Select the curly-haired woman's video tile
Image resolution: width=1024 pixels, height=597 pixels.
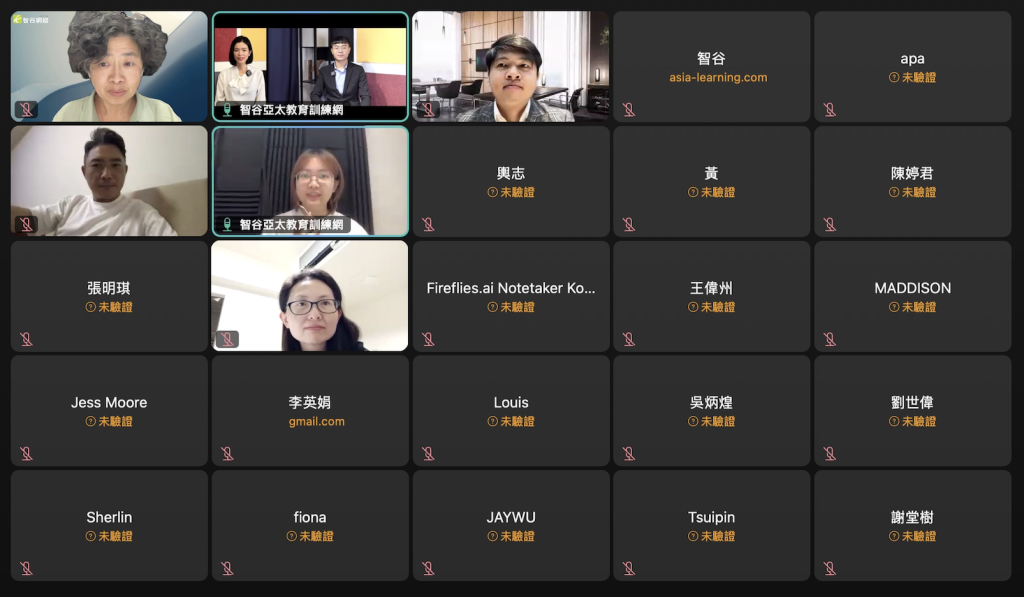(109, 67)
